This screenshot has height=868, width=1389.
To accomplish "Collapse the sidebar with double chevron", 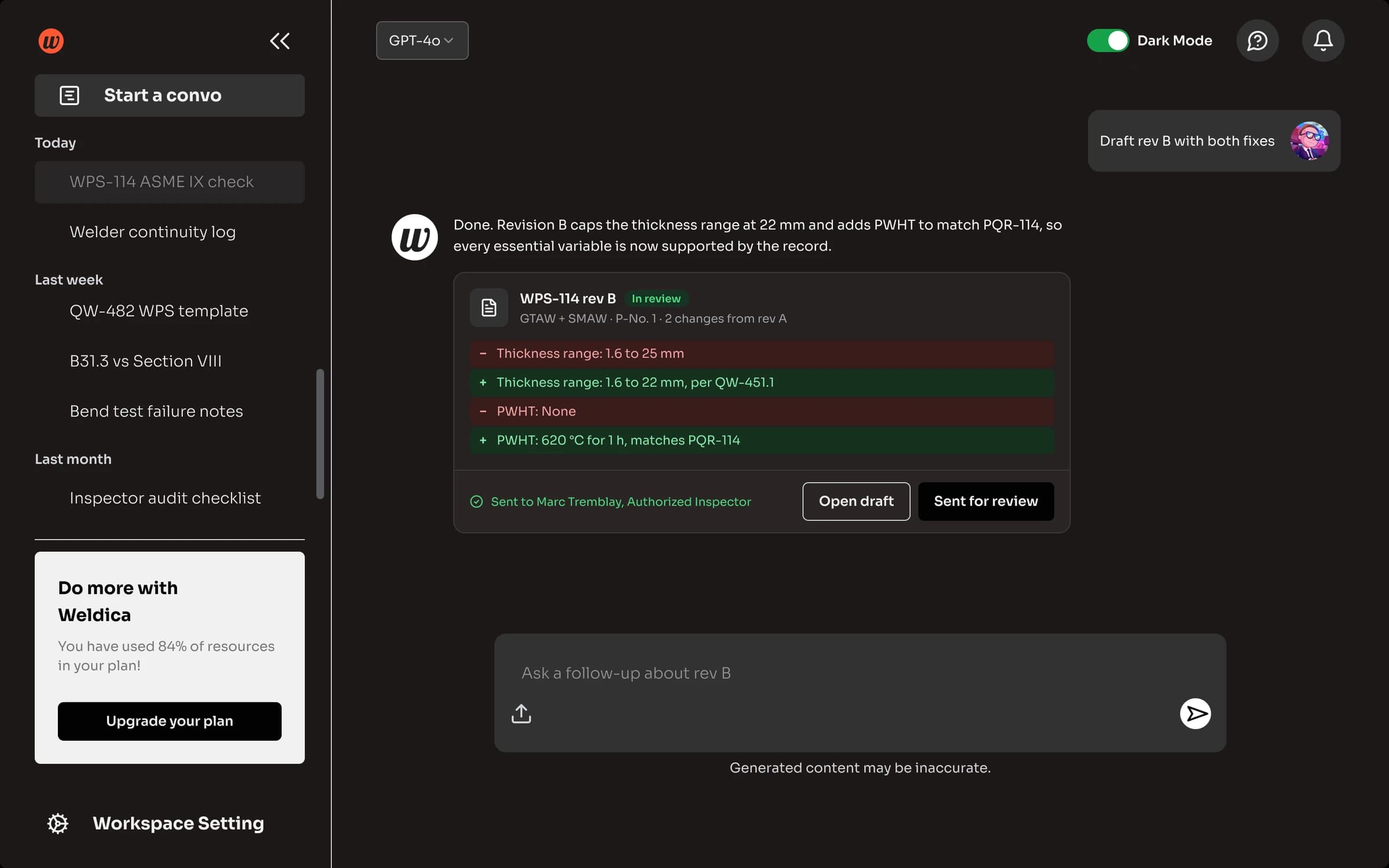I will tap(280, 41).
